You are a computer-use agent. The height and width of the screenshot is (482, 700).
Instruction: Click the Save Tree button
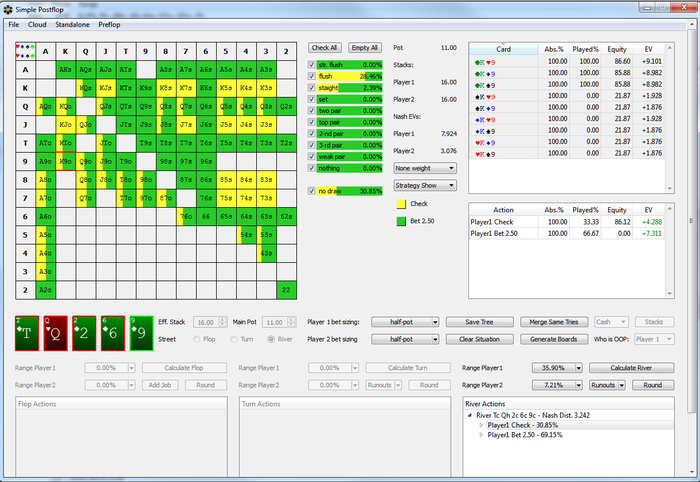tap(479, 322)
